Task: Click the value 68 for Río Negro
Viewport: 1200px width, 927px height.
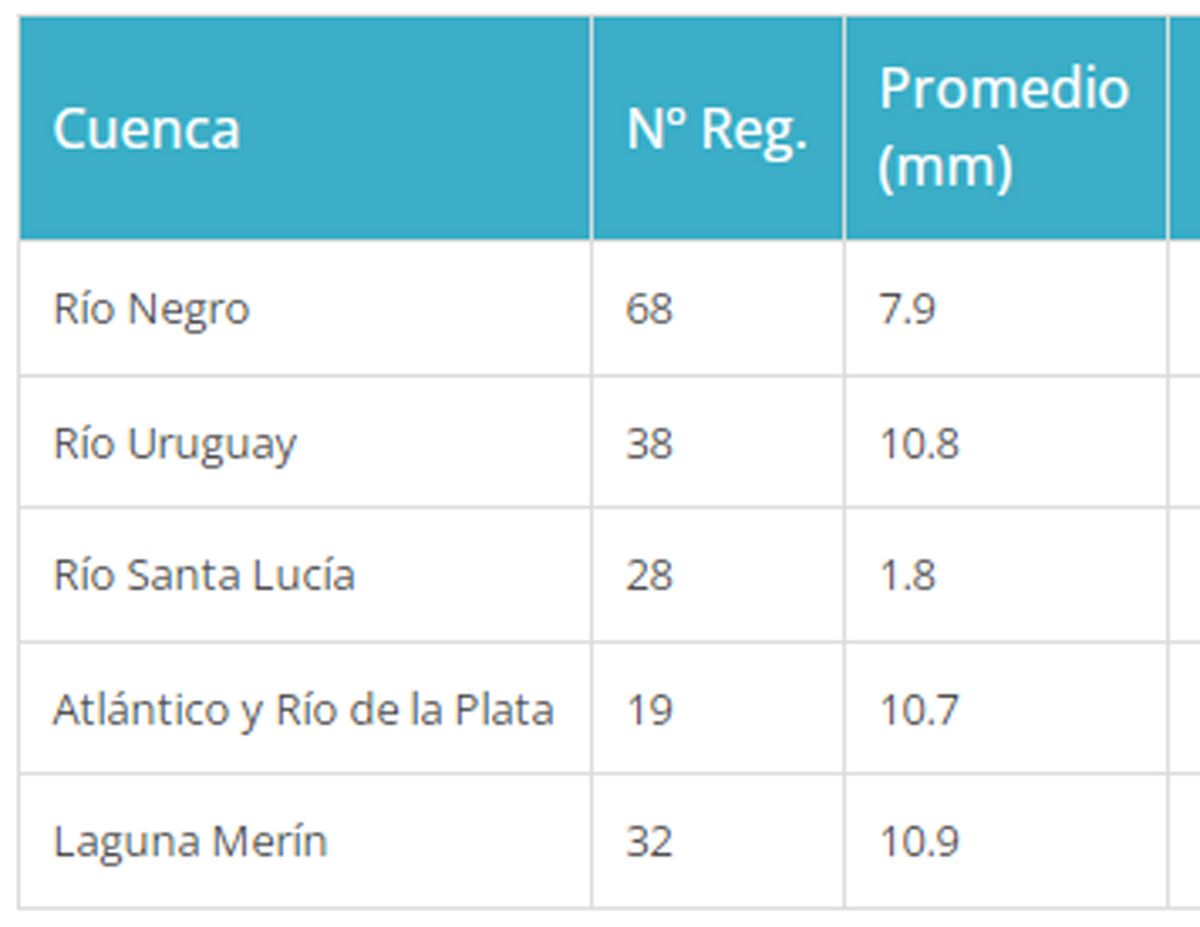Action: (x=649, y=309)
